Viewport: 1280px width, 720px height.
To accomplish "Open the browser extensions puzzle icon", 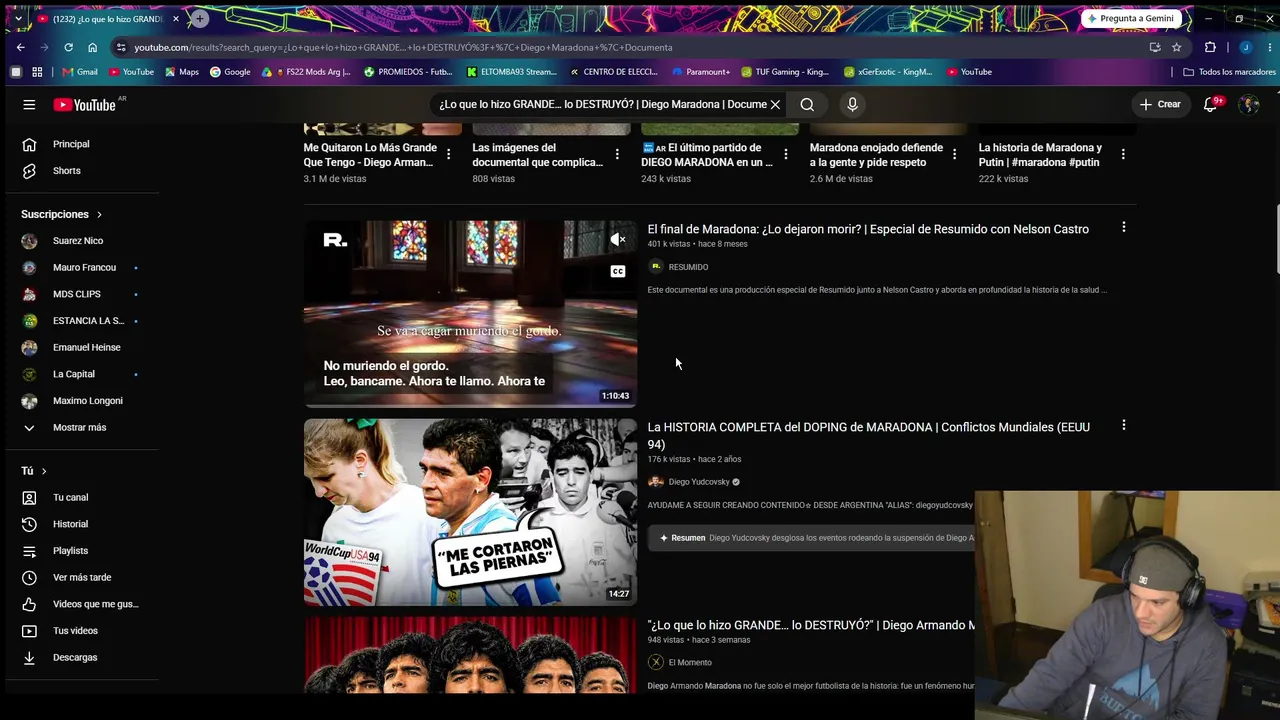I will [1210, 47].
